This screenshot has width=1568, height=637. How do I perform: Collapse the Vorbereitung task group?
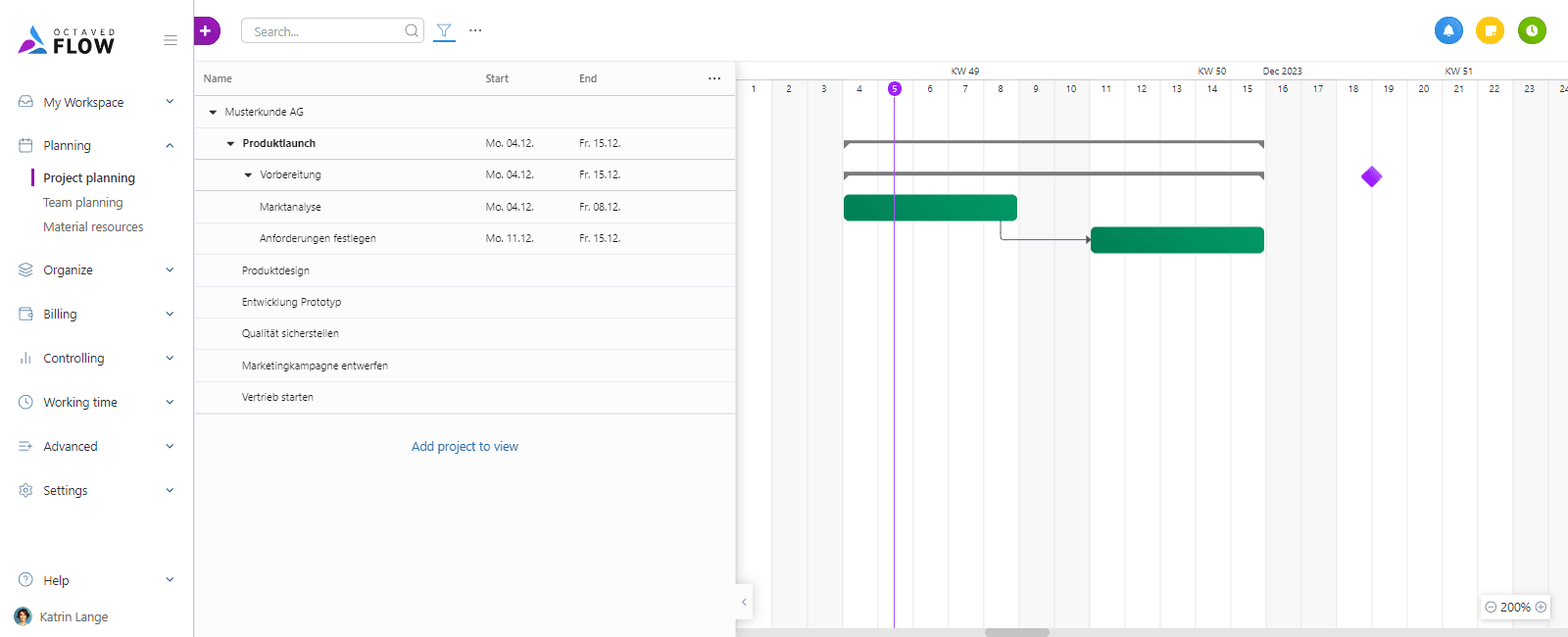(x=248, y=175)
